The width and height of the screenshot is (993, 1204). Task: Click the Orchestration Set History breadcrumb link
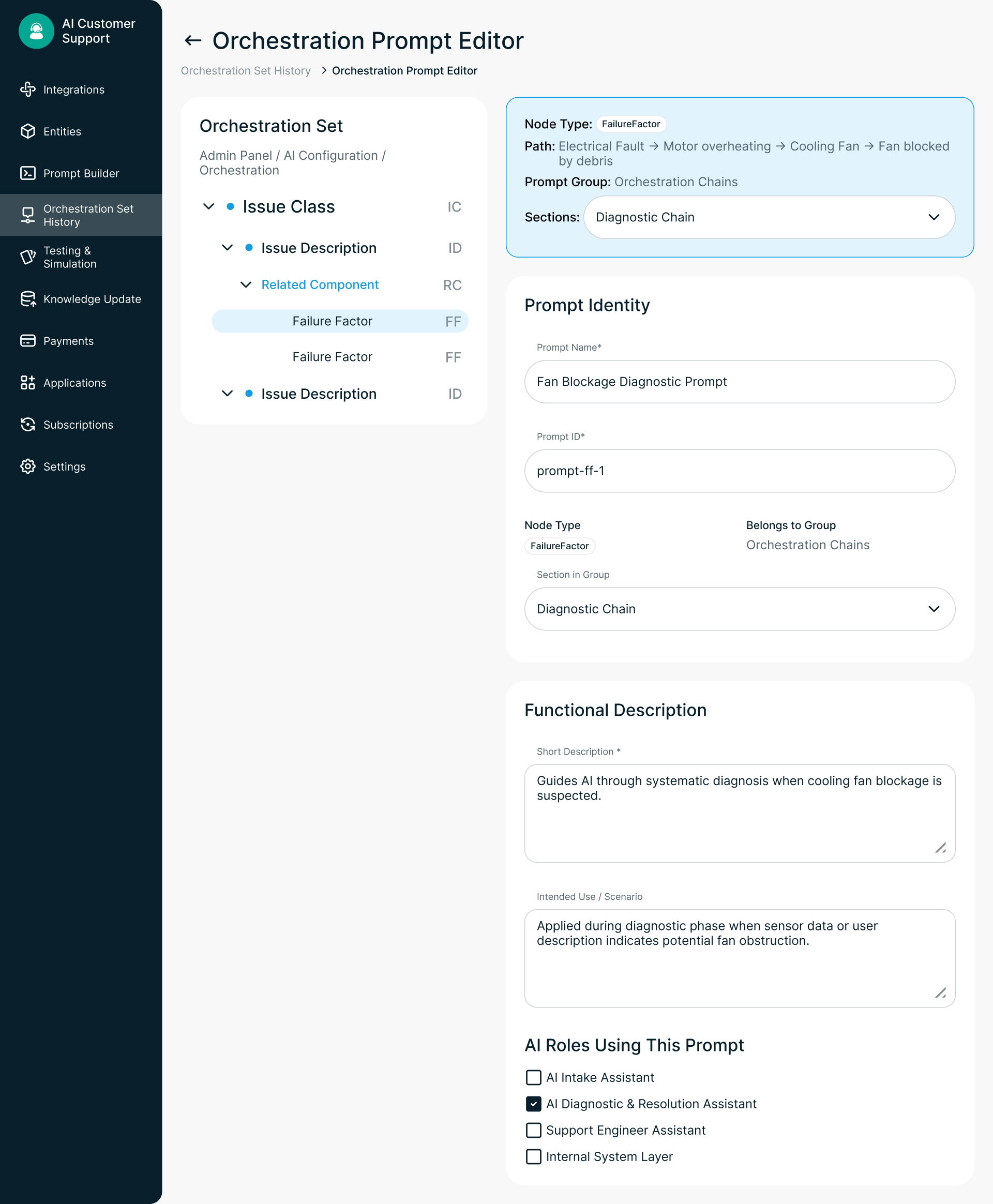pos(245,70)
